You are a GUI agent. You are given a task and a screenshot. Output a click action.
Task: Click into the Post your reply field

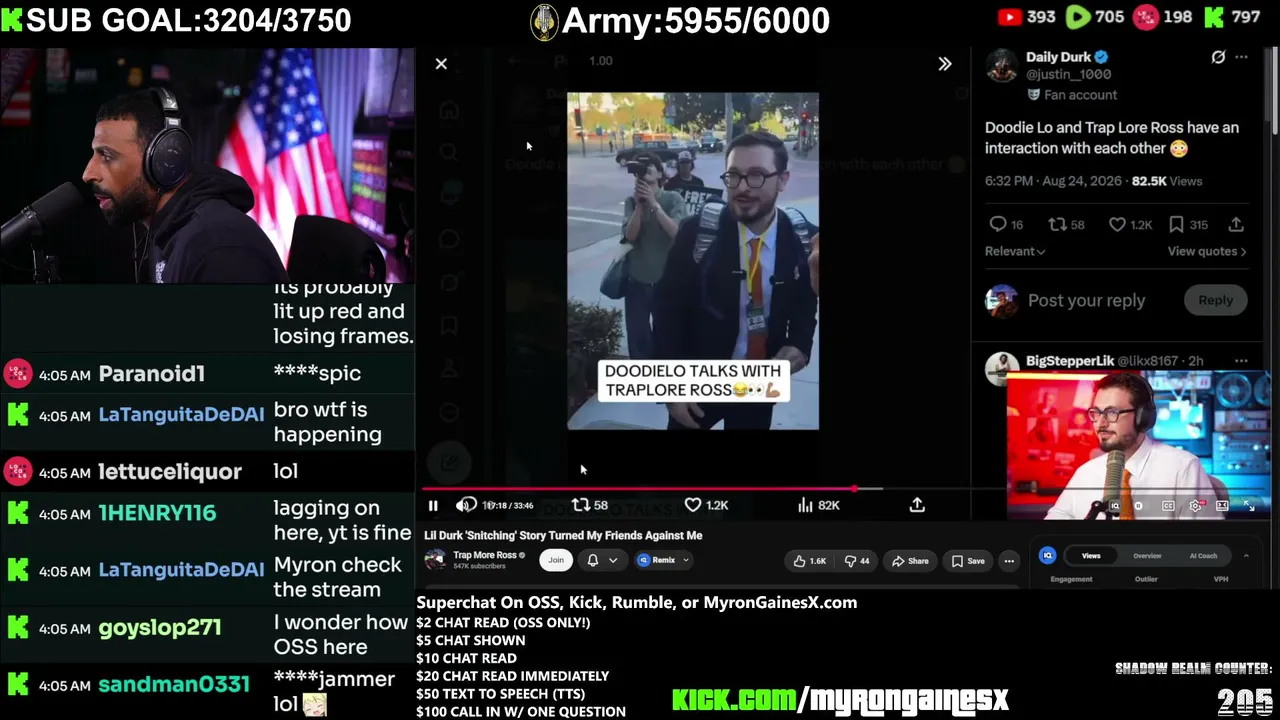[x=1086, y=300]
